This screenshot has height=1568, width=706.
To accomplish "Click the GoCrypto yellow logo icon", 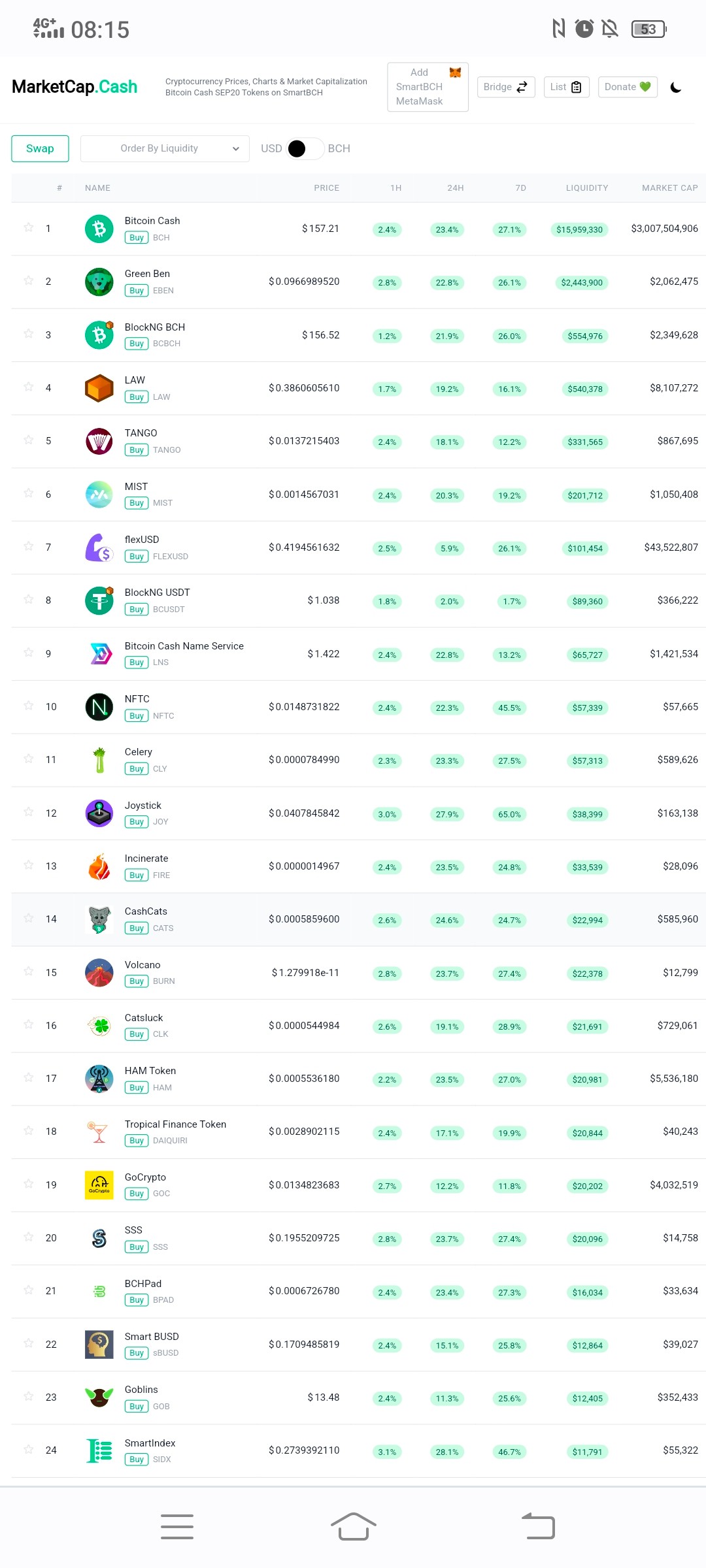I will 99,1185.
